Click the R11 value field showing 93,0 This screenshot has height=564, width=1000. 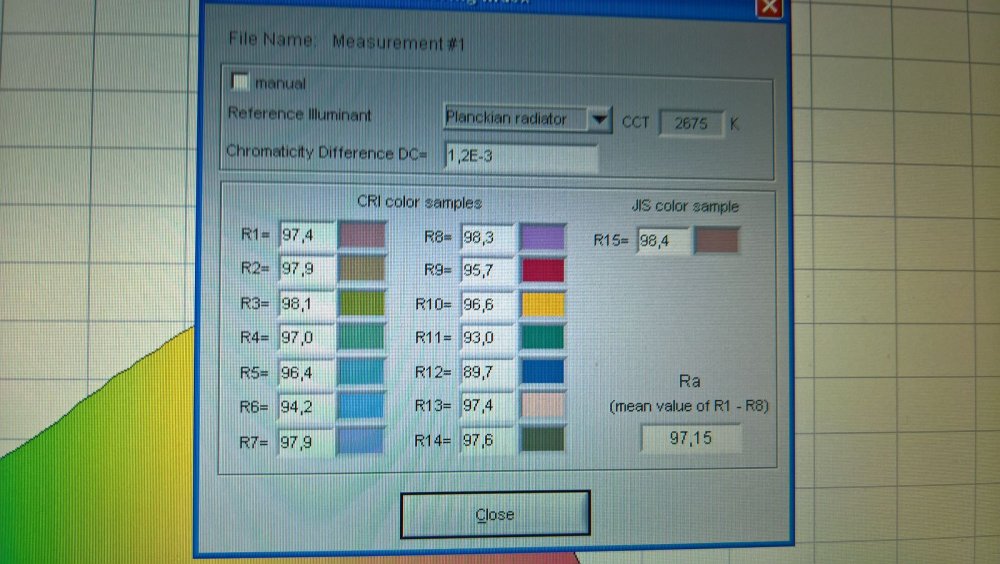tap(486, 338)
